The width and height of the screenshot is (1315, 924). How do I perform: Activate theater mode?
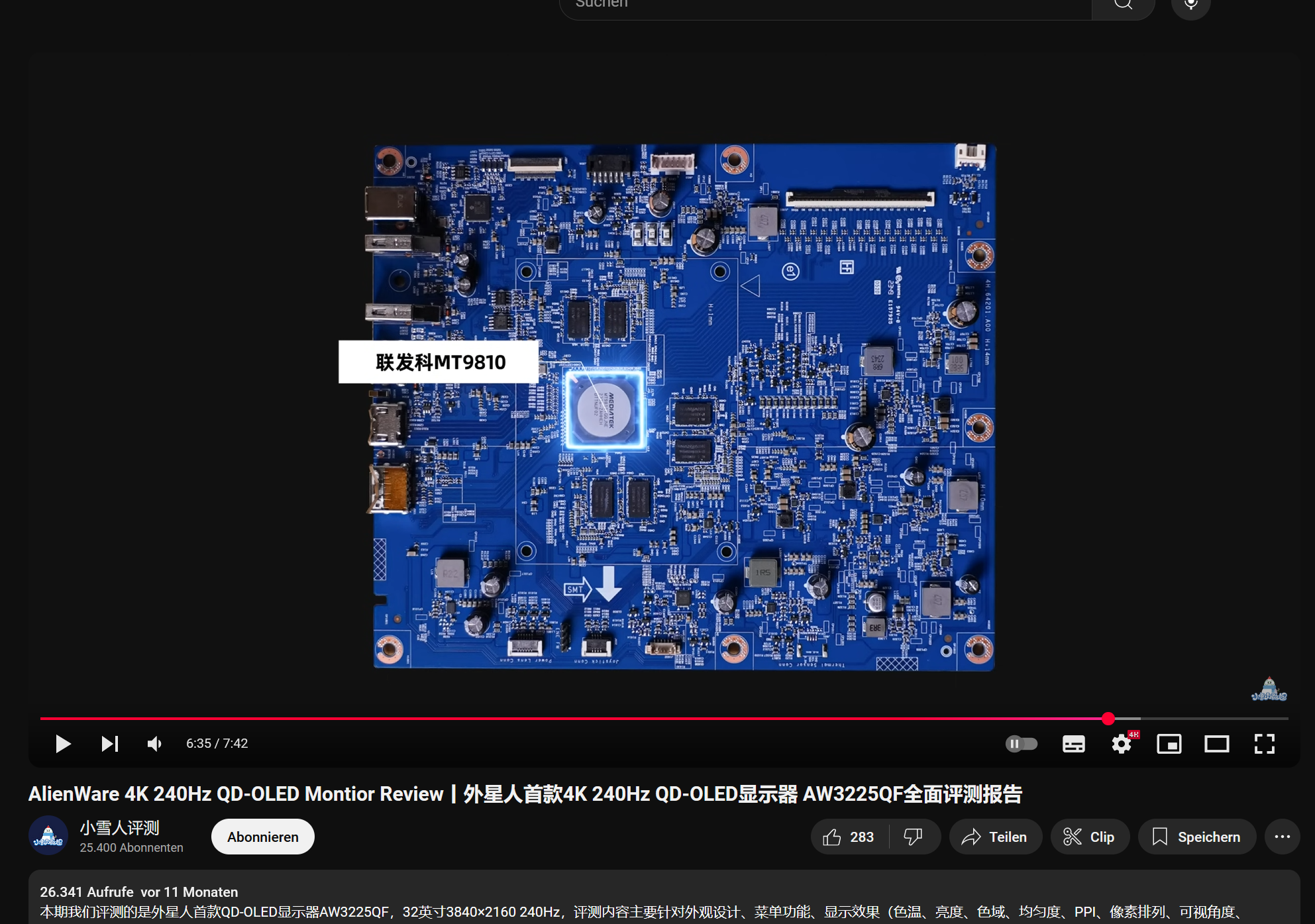click(1217, 744)
